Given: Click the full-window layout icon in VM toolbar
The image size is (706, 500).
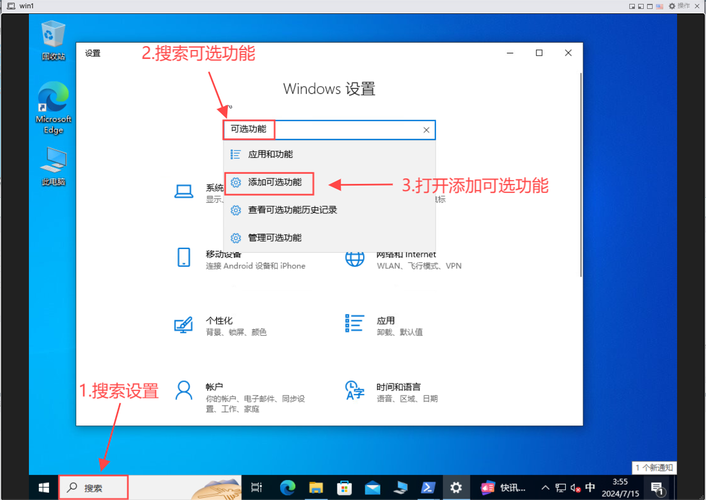Looking at the screenshot, I should [650, 6].
